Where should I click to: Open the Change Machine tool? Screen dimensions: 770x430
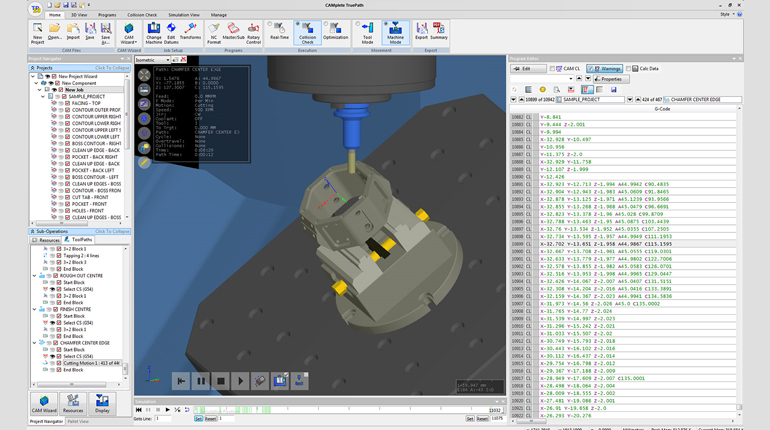click(154, 33)
